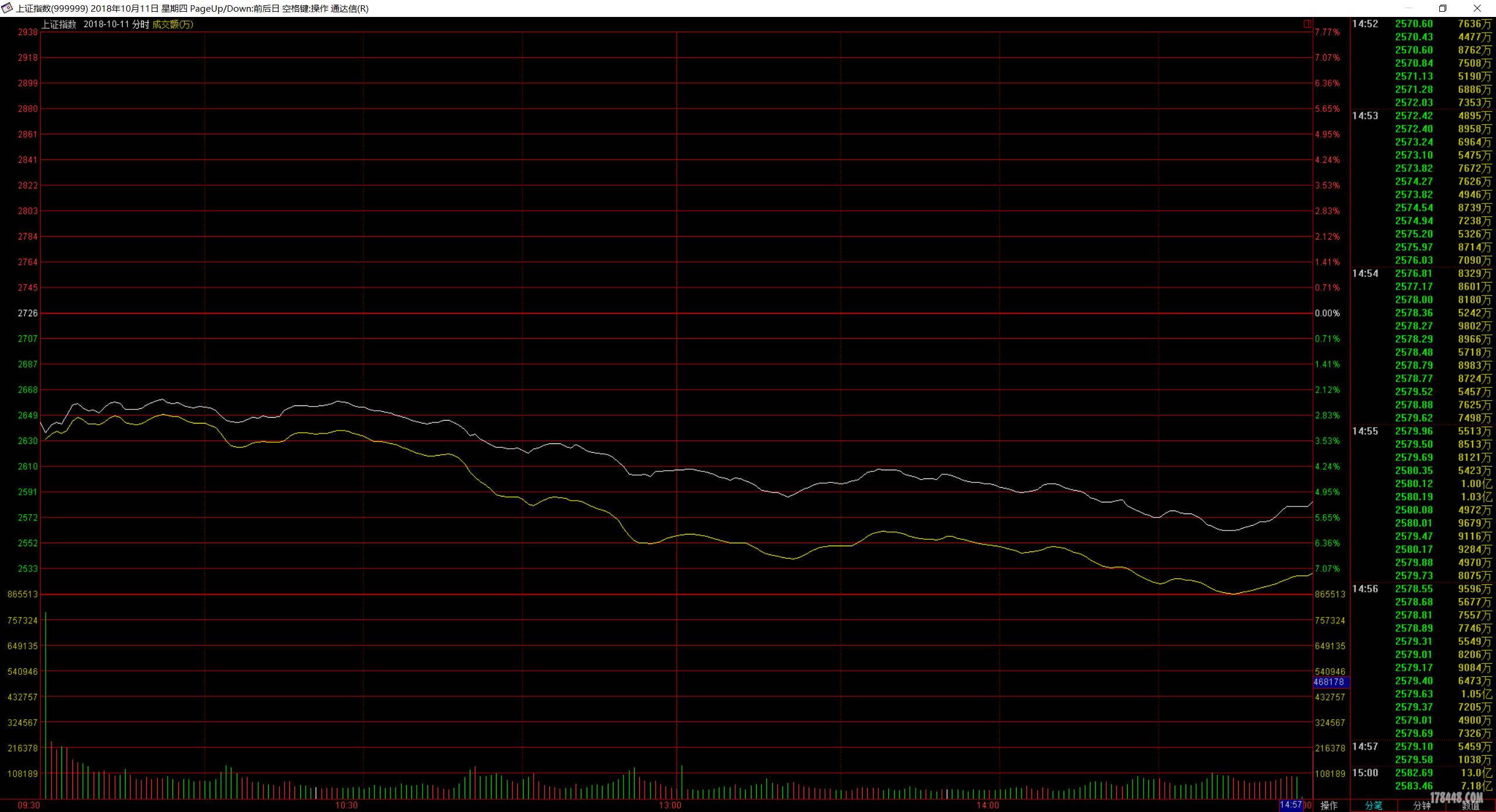Click the tall opening volume bar at 09:30

coord(46,706)
